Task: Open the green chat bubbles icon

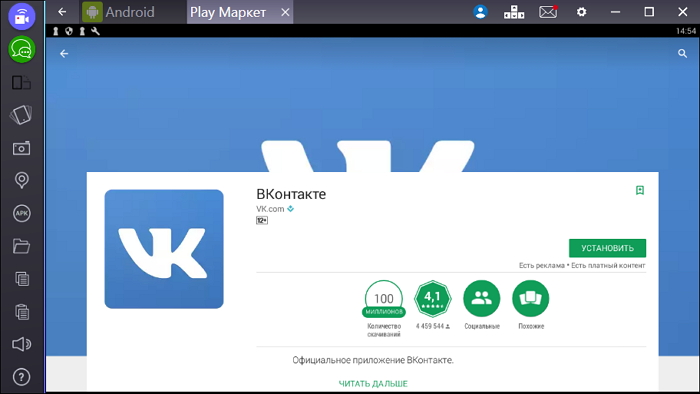Action: (x=21, y=49)
